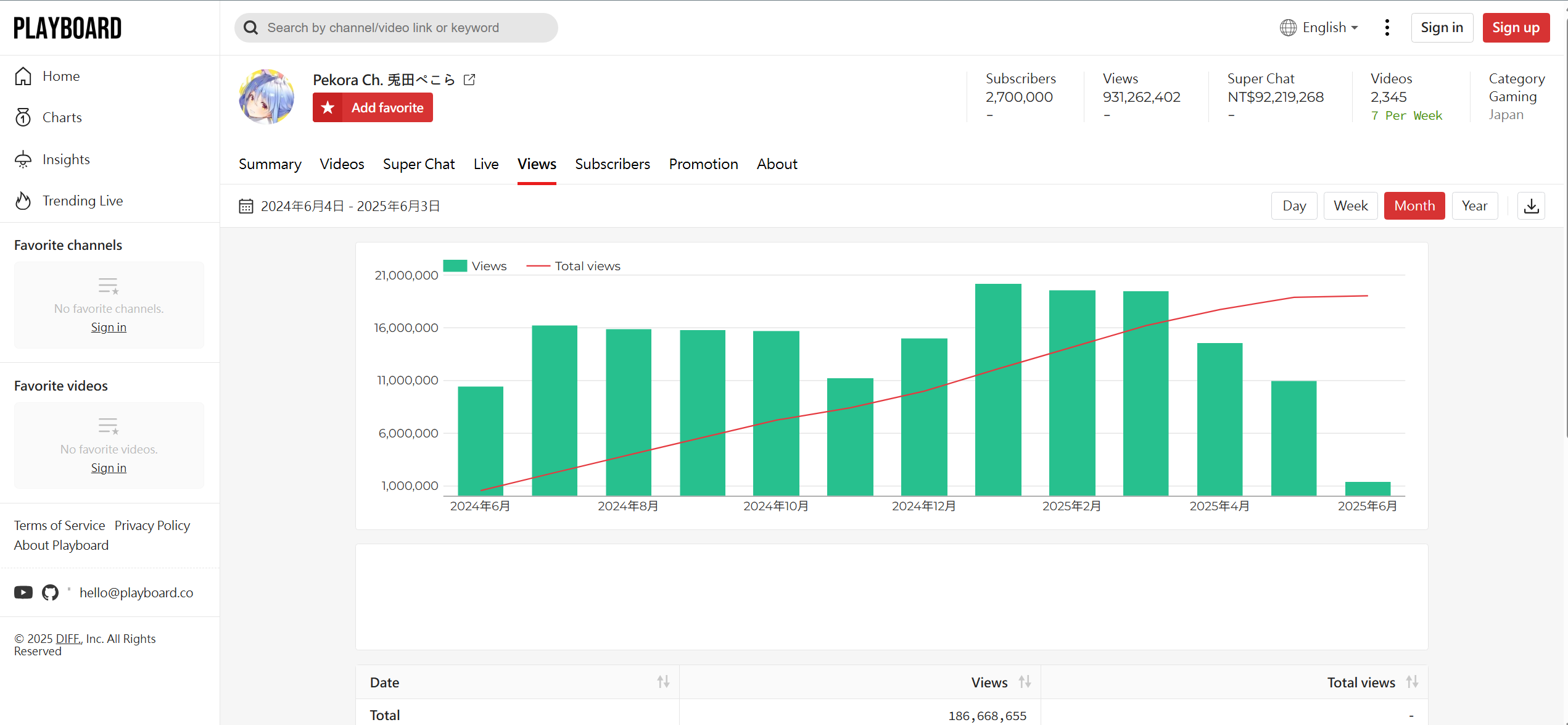Open the About tab
The height and width of the screenshot is (725, 1568).
[777, 164]
